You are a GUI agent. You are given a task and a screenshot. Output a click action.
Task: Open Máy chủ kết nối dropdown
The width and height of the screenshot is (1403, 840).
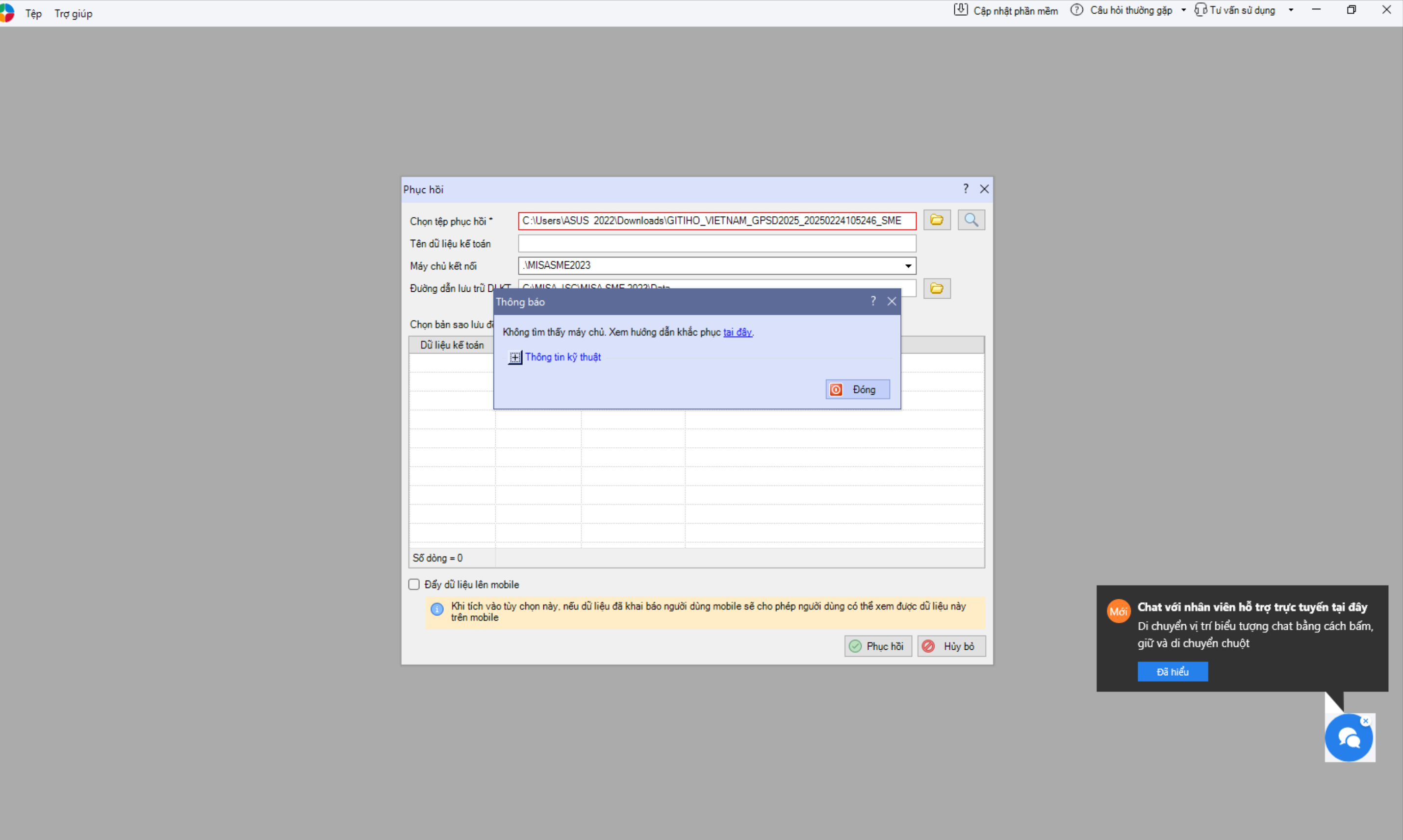(x=908, y=265)
